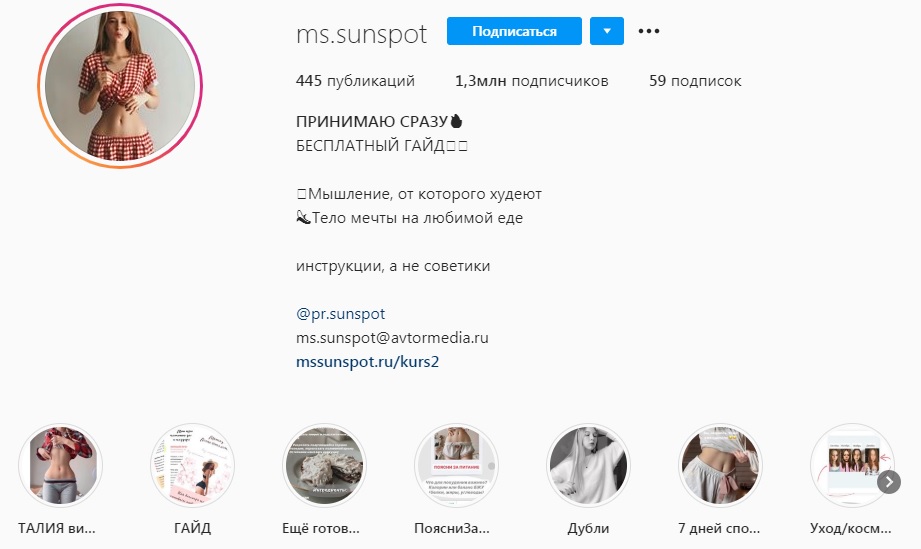The image size is (921, 549).
Task: Open the ТАЛИЯ highlight story circle
Action: (60, 466)
